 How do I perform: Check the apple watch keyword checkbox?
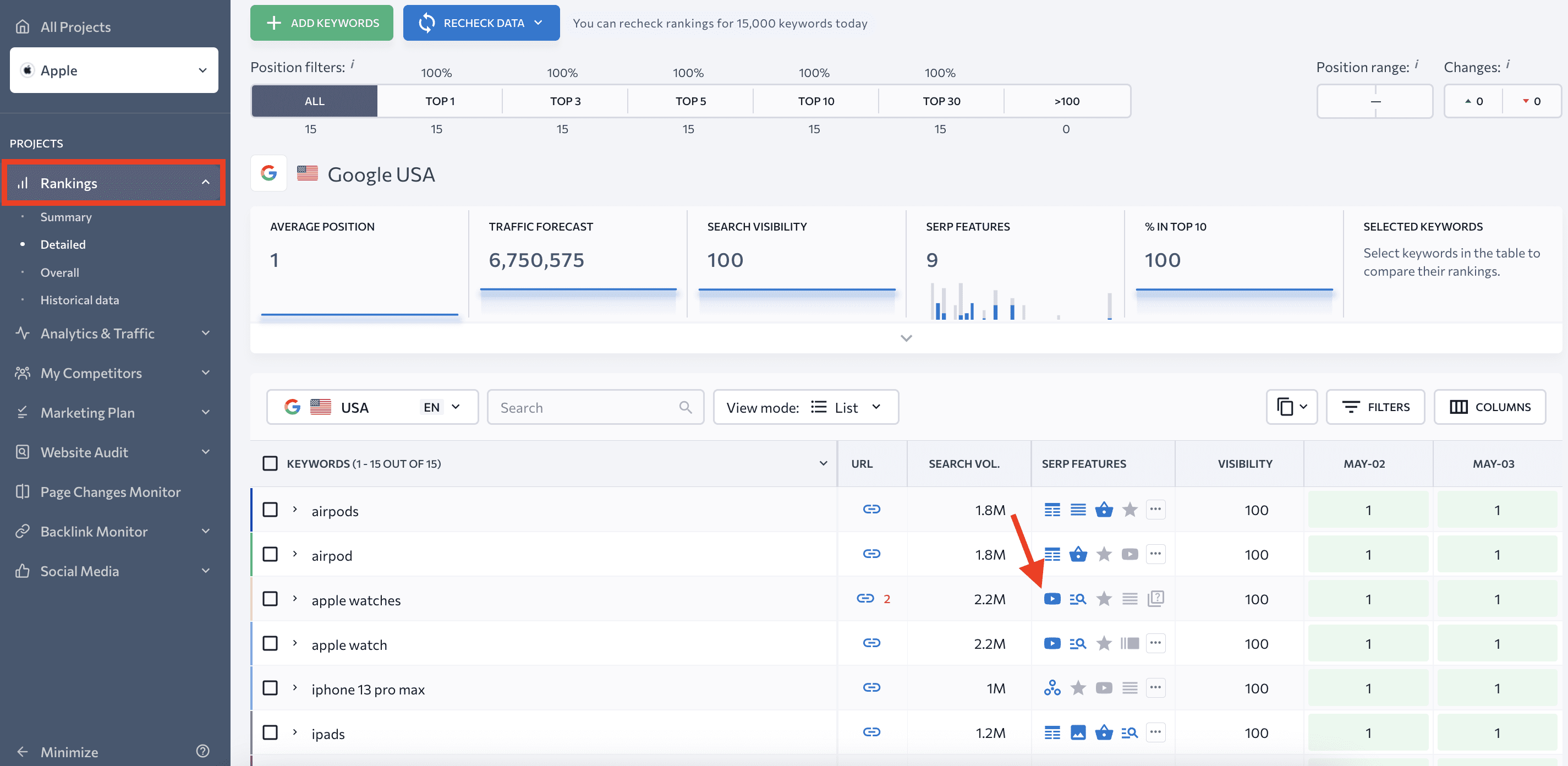pos(270,644)
